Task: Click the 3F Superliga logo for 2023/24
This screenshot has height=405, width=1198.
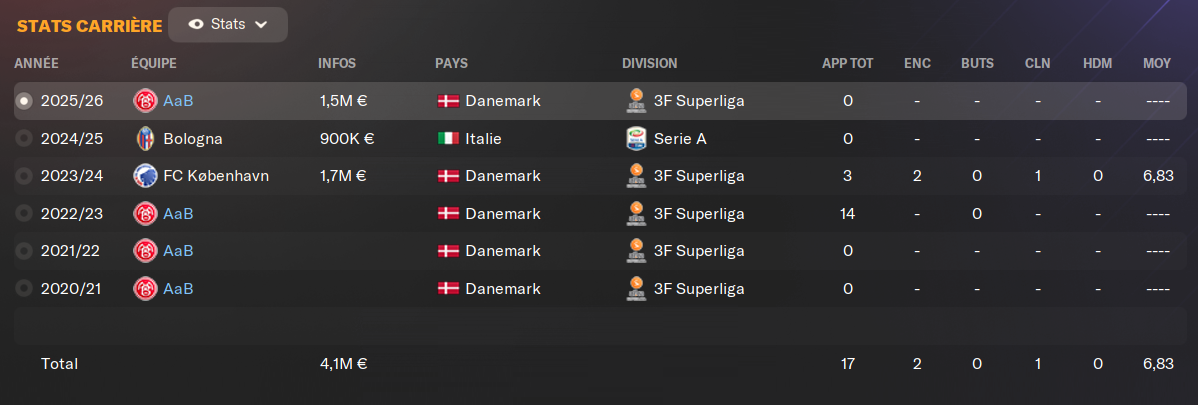Action: (634, 176)
